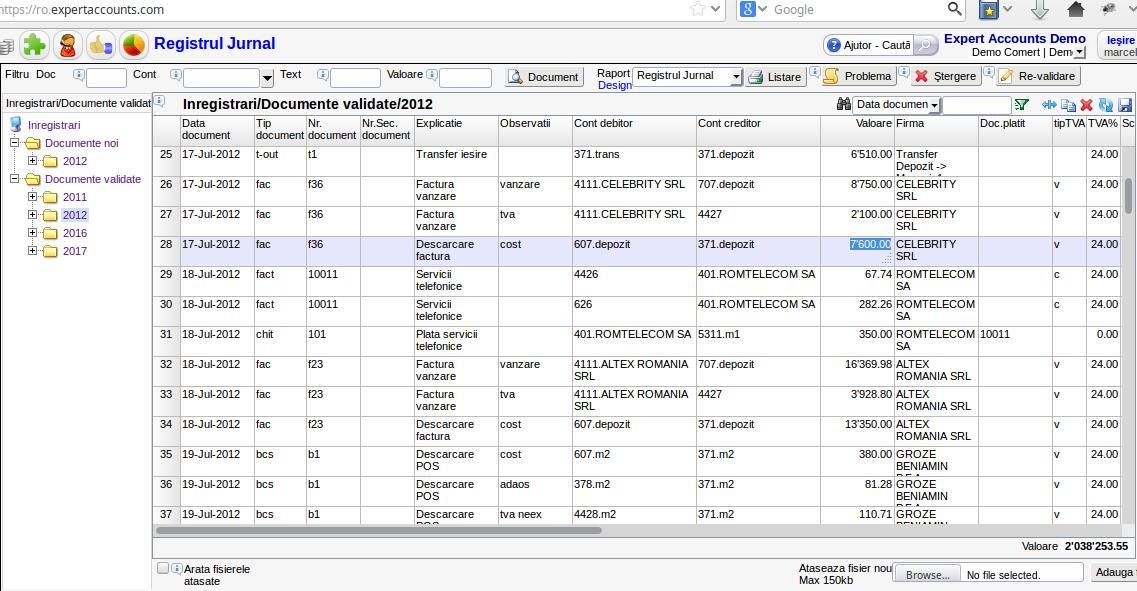Screen dimensions: 1137x591
Task: Open the browser bookmarks icon
Action: tap(988, 9)
